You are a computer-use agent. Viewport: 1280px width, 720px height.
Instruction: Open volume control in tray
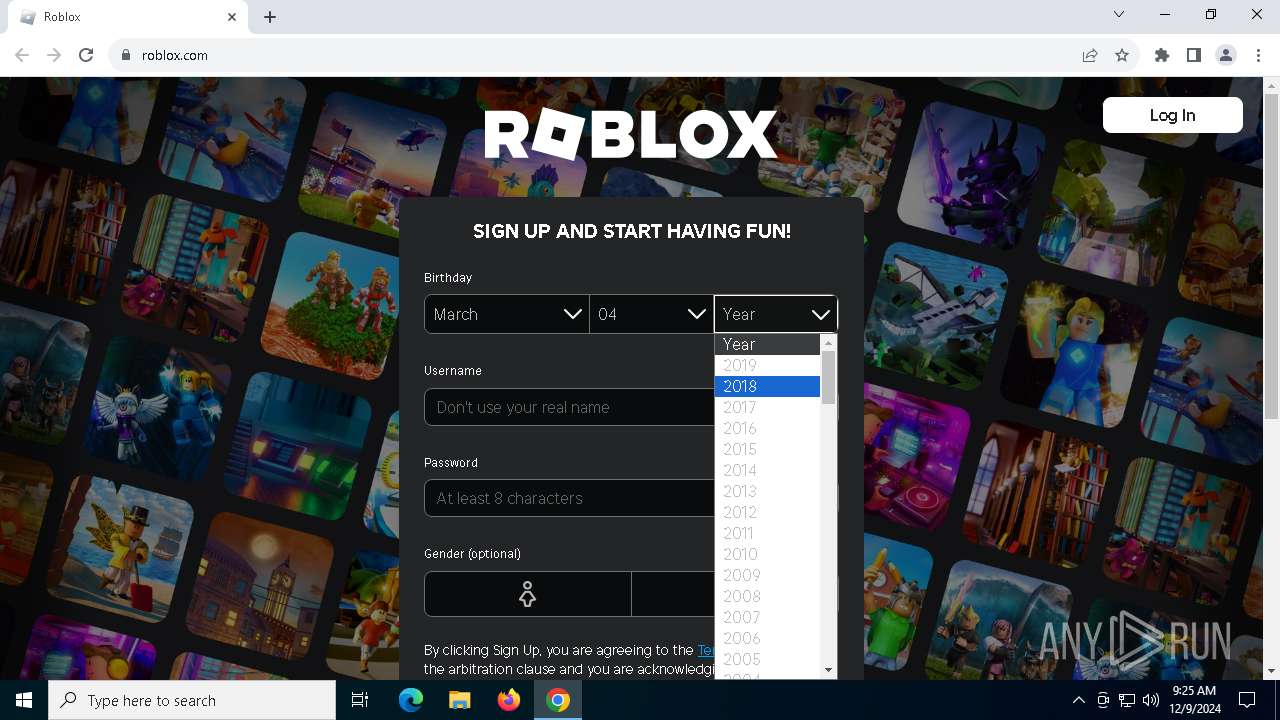(1151, 700)
